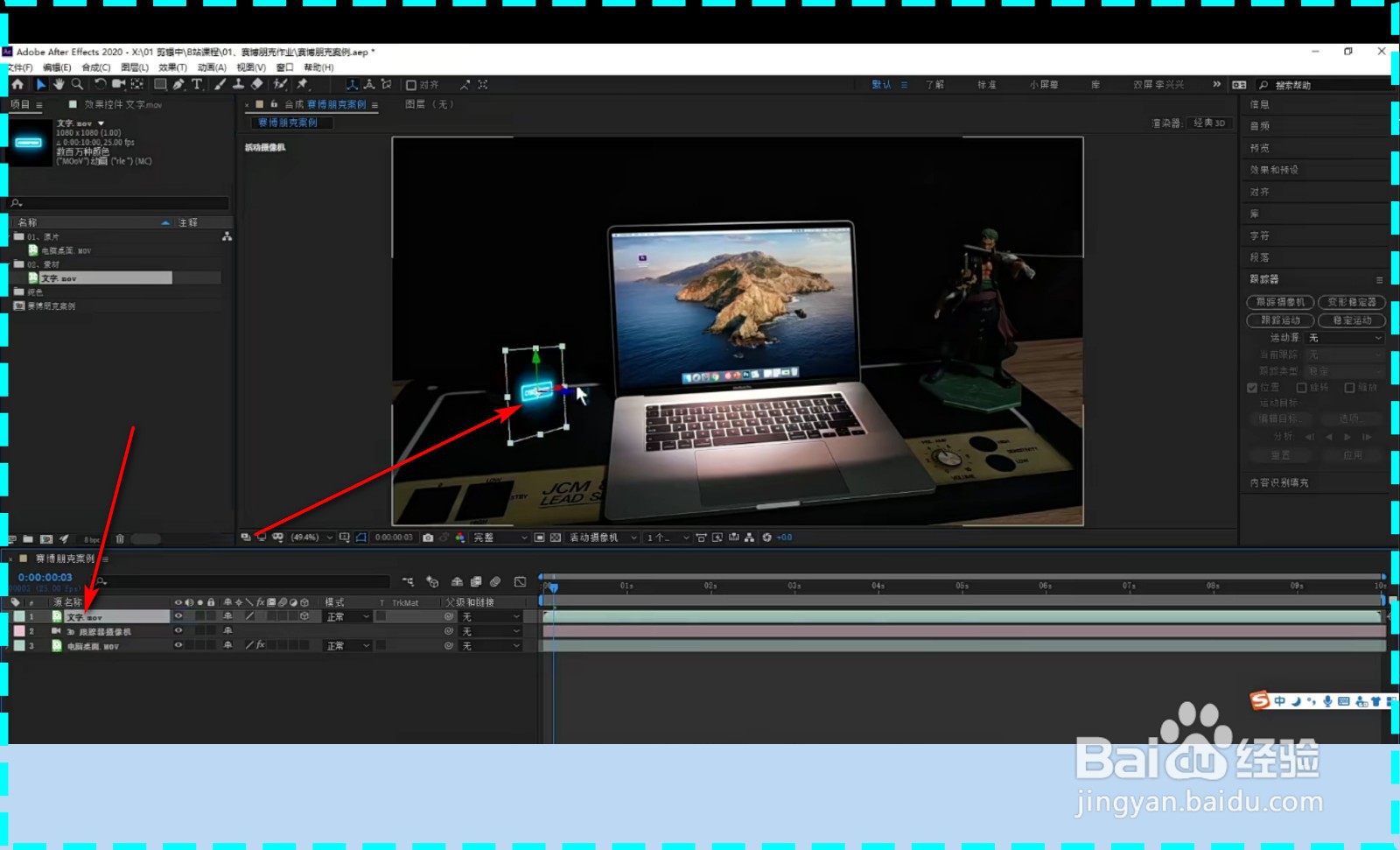Open the magnification 49.4% dropdown

click(x=311, y=537)
